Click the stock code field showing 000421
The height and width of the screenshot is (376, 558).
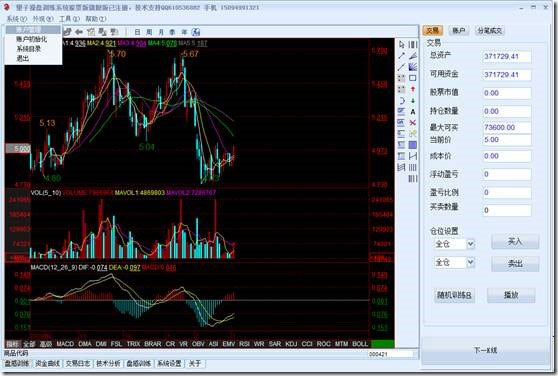[x=391, y=354]
